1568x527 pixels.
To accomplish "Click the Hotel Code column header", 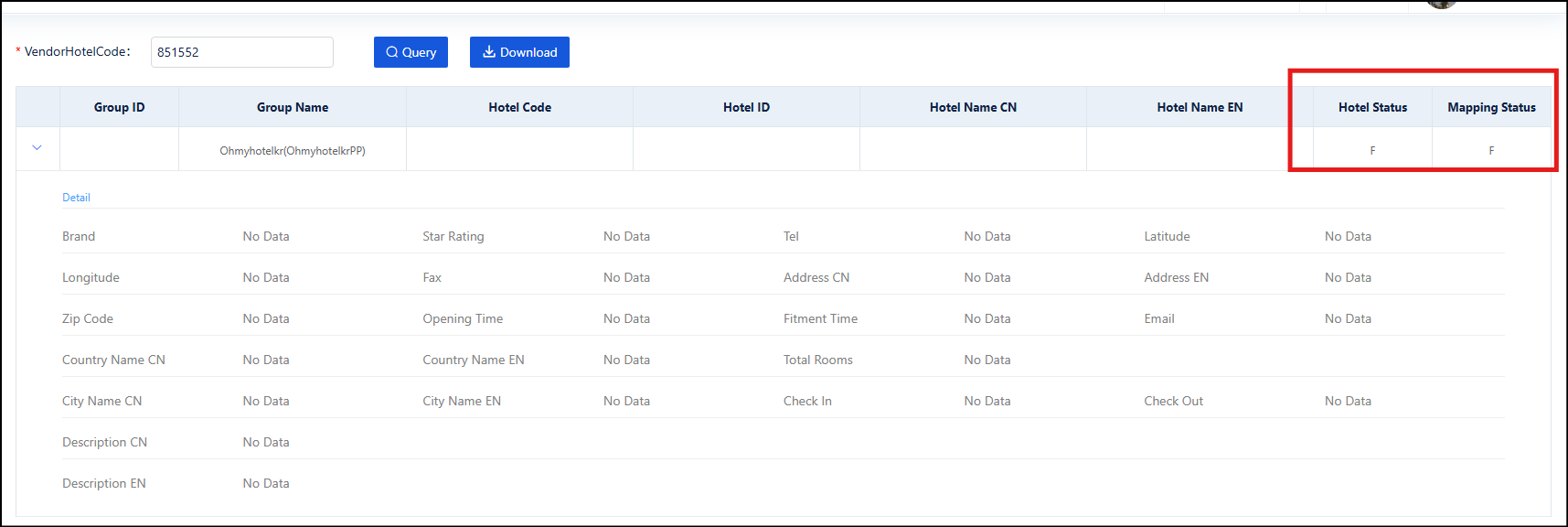I will tap(519, 107).
